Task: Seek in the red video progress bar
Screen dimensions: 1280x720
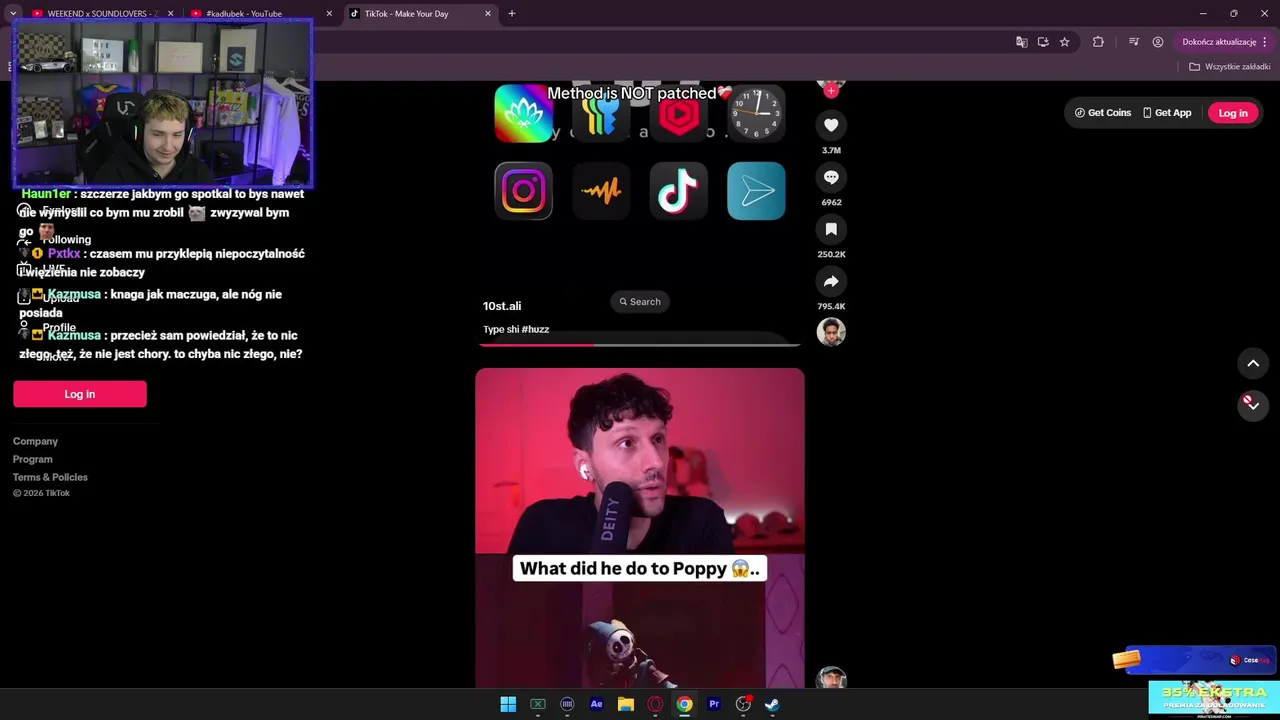Action: tap(640, 344)
